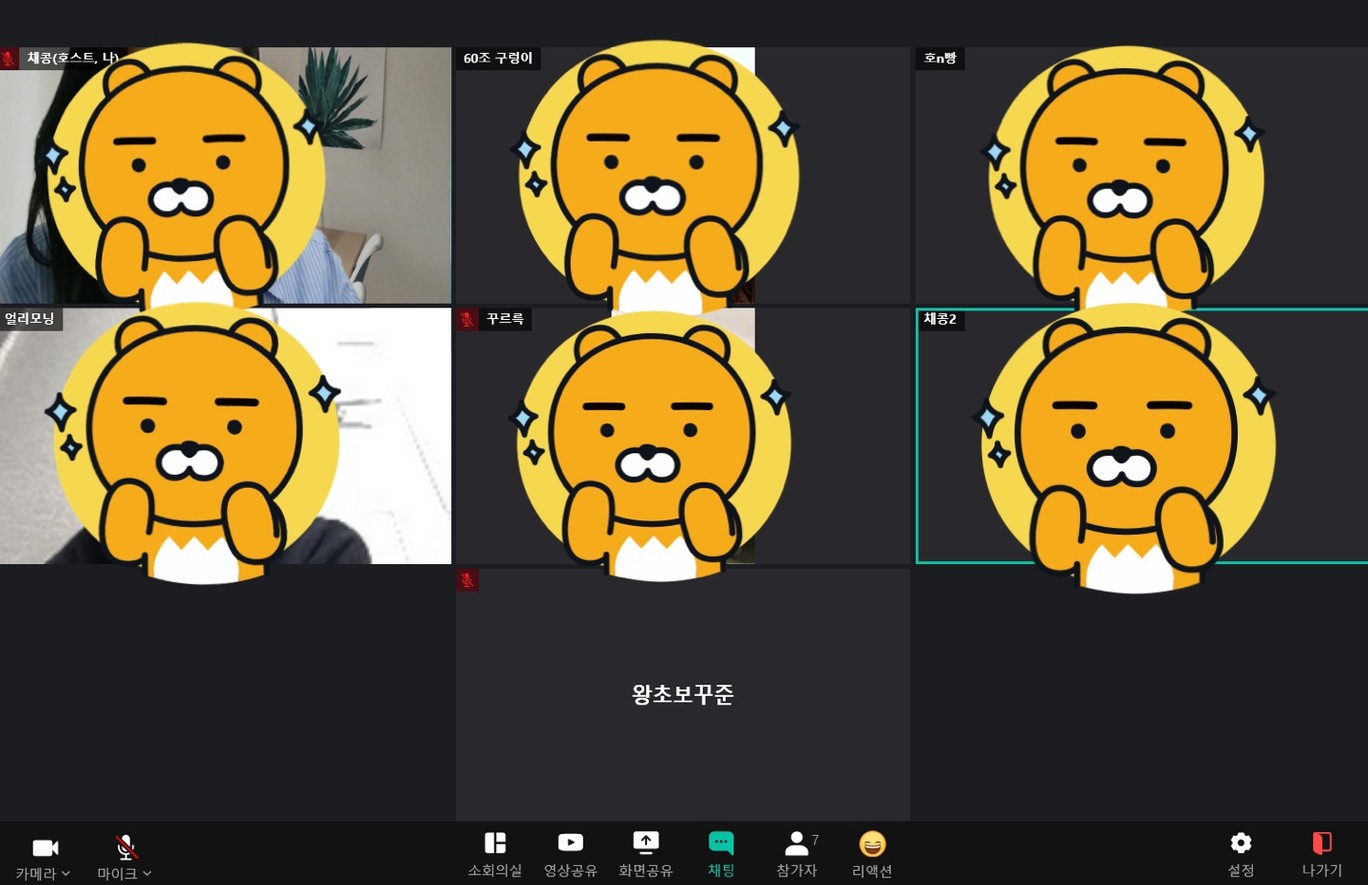Select the 왕초보꾸준 participant tile

click(x=683, y=695)
